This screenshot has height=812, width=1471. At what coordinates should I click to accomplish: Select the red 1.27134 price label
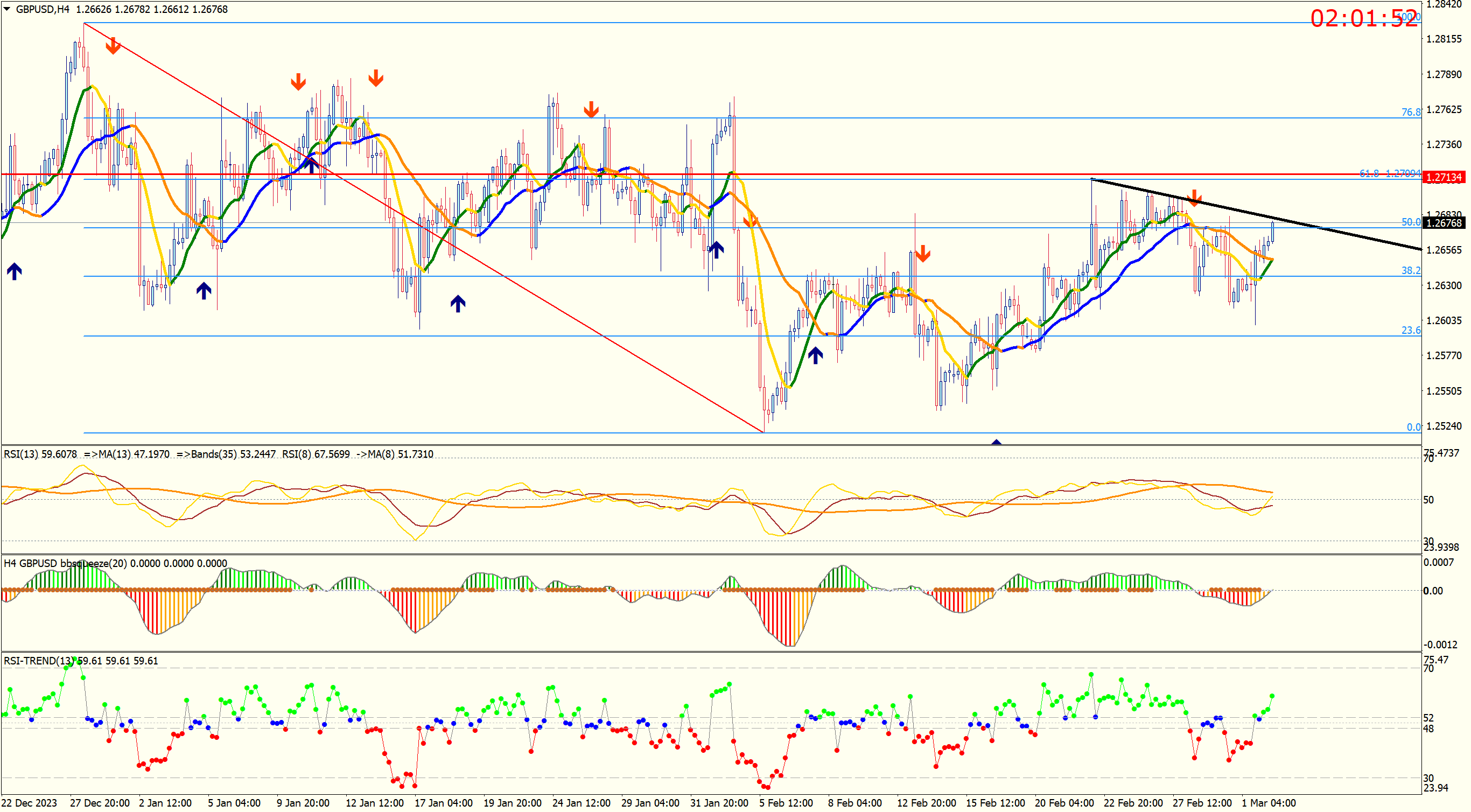pyautogui.click(x=1444, y=177)
